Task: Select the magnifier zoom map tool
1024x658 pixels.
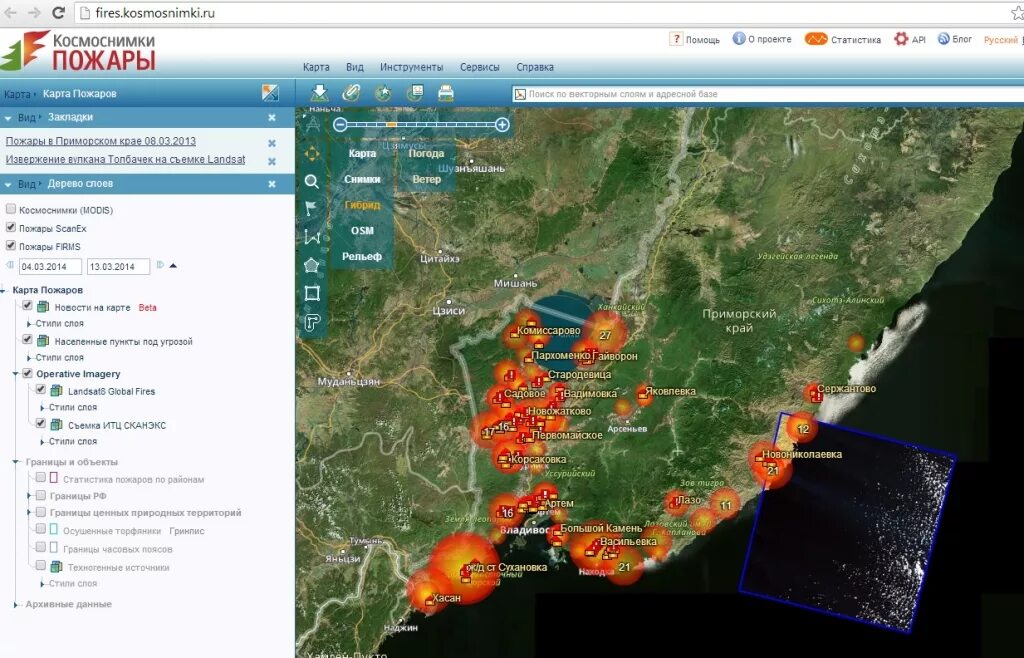Action: point(312,181)
